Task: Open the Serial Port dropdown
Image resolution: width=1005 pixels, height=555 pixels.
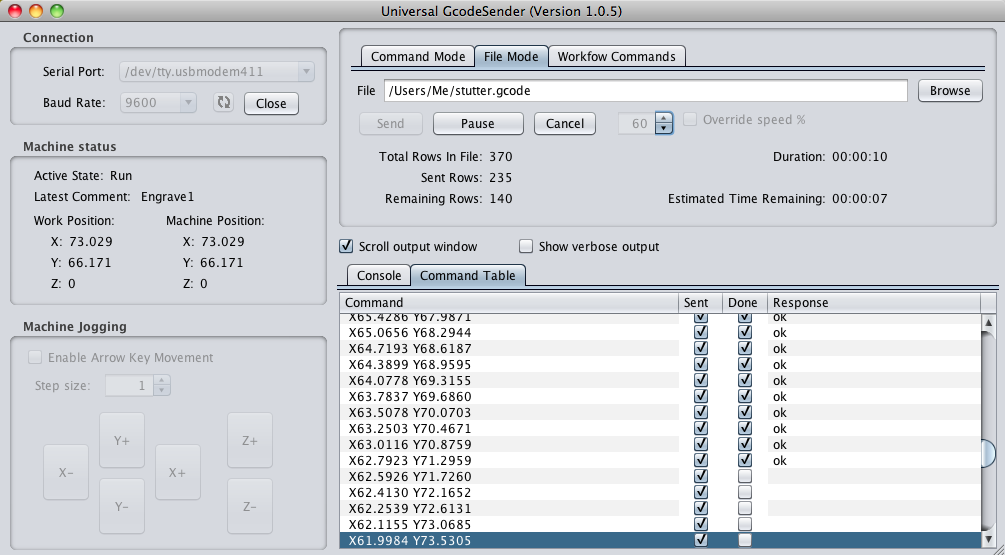Action: [216, 72]
